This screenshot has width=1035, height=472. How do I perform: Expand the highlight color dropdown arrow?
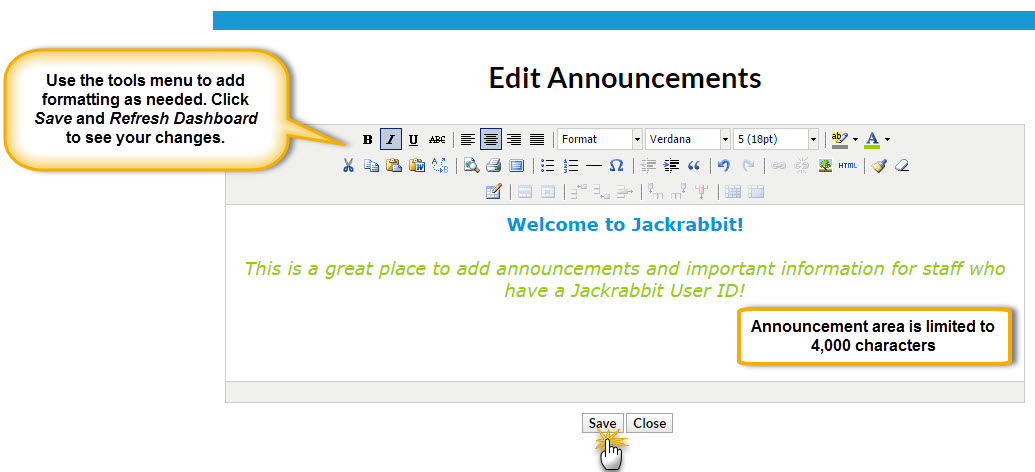coord(855,139)
